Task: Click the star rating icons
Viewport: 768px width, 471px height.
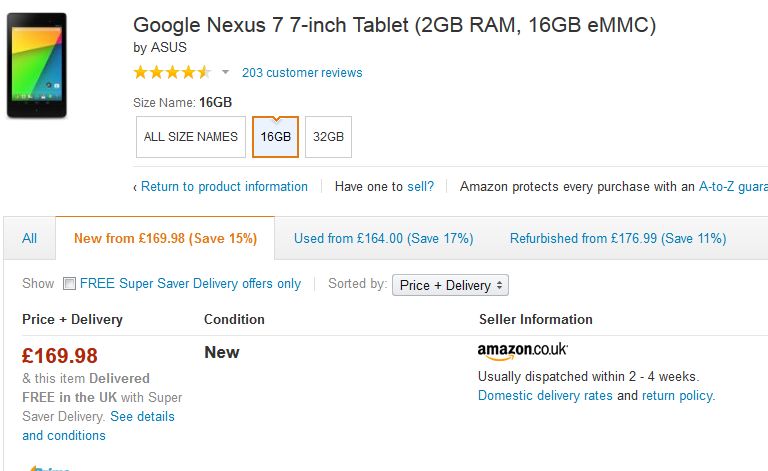Action: click(x=172, y=72)
